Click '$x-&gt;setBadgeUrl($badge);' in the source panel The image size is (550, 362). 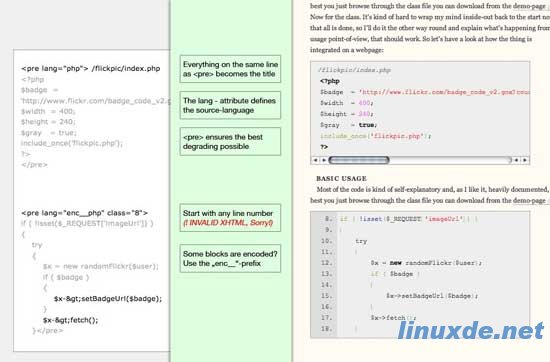pyautogui.click(x=108, y=299)
